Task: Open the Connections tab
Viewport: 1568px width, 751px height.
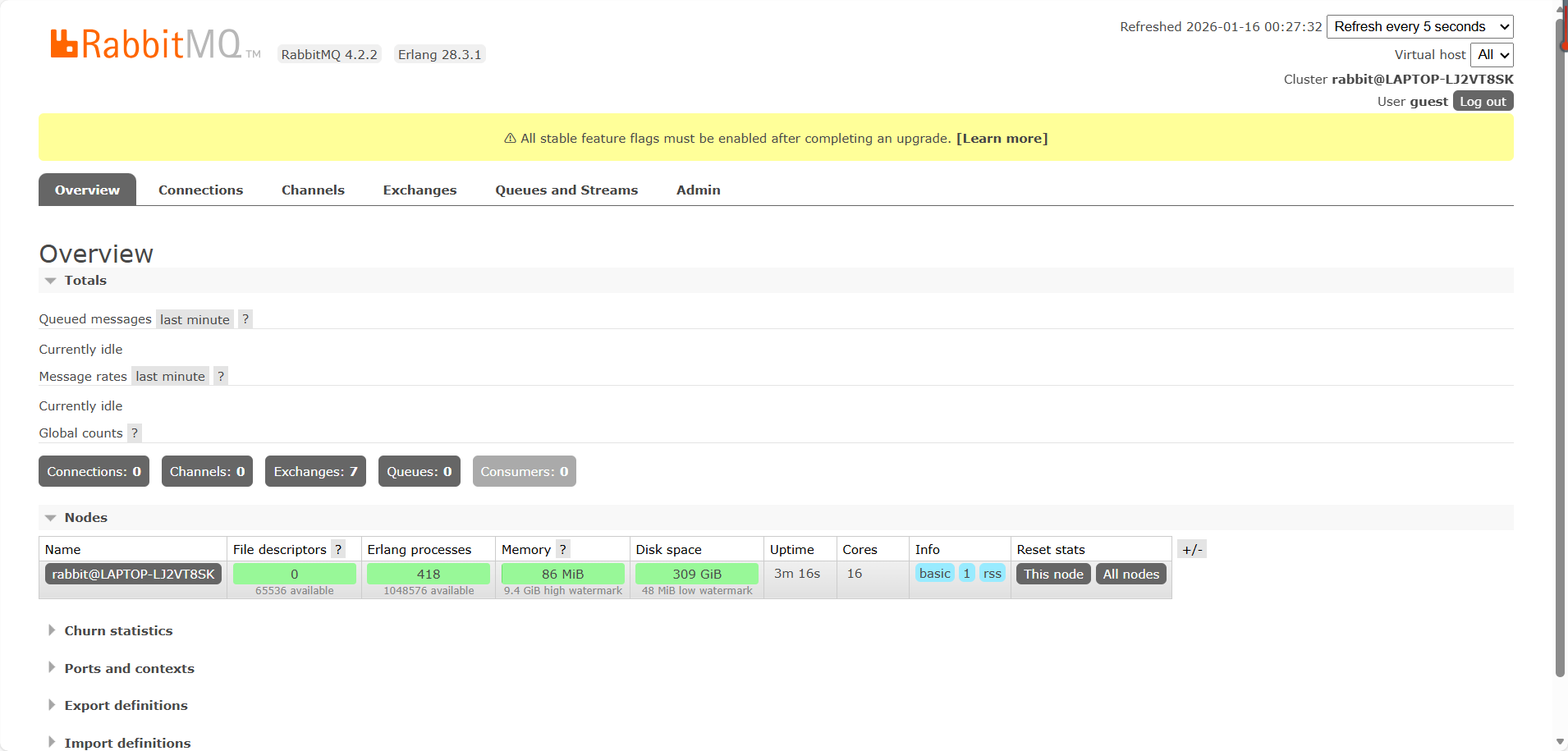Action: pos(200,190)
